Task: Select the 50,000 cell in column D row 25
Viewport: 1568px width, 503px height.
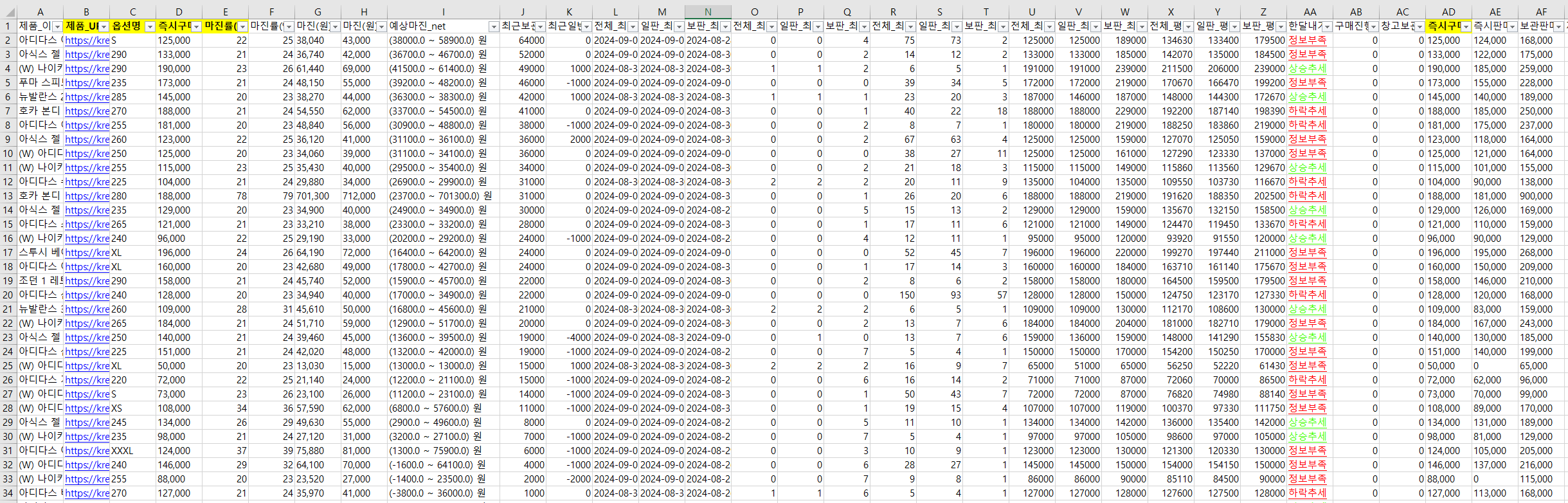Action: pos(179,366)
